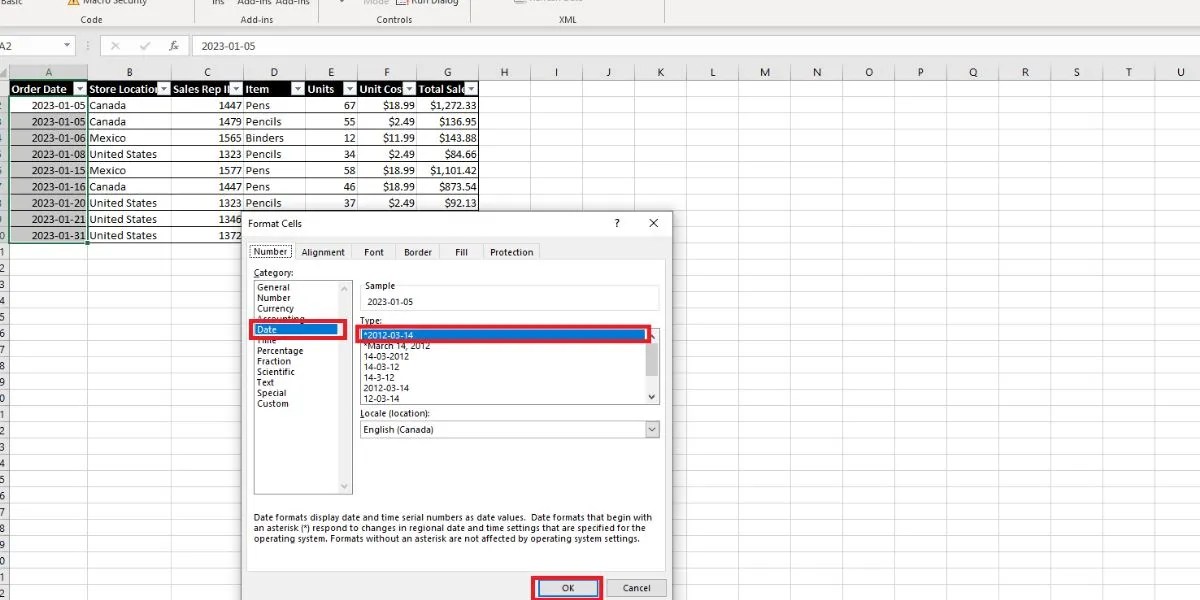This screenshot has height=600, width=1200.
Task: Click the Visual Basic icon
Action: pyautogui.click(x=14, y=3)
